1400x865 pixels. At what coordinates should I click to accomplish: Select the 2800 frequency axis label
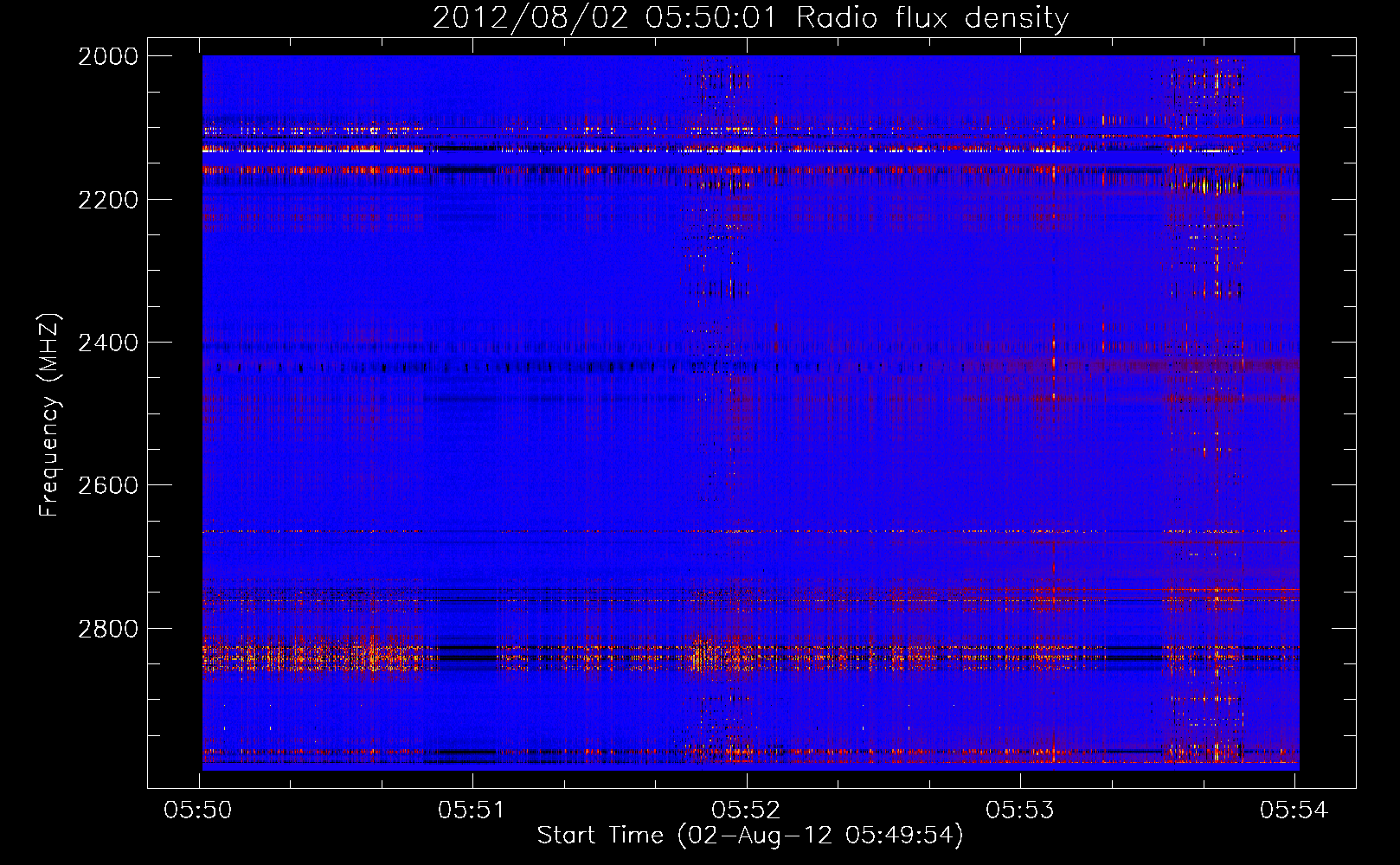[x=108, y=629]
